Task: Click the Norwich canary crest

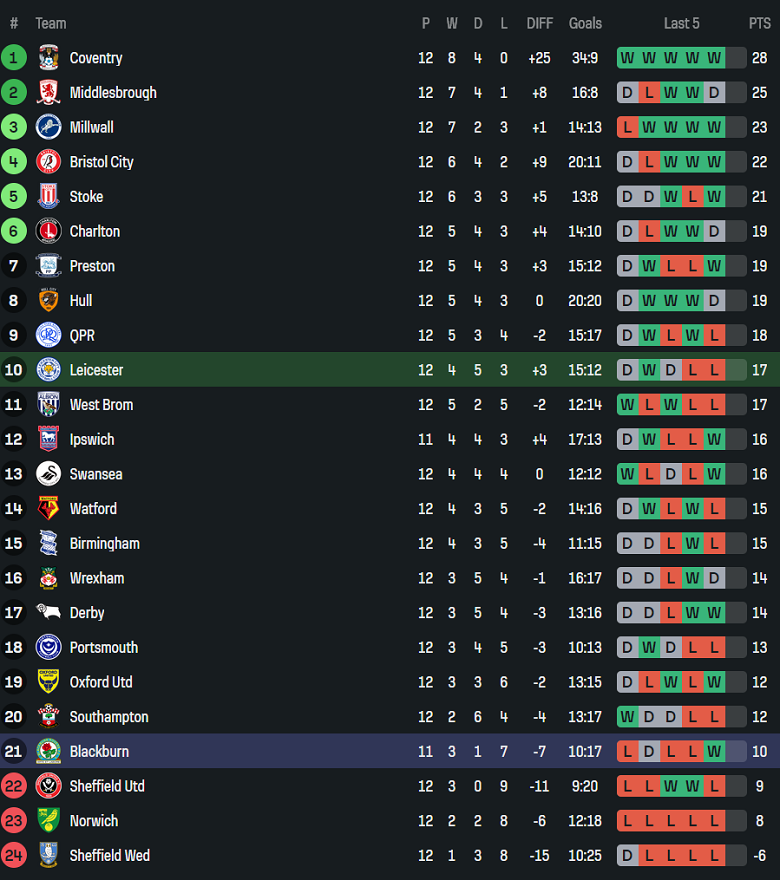Action: [48, 821]
